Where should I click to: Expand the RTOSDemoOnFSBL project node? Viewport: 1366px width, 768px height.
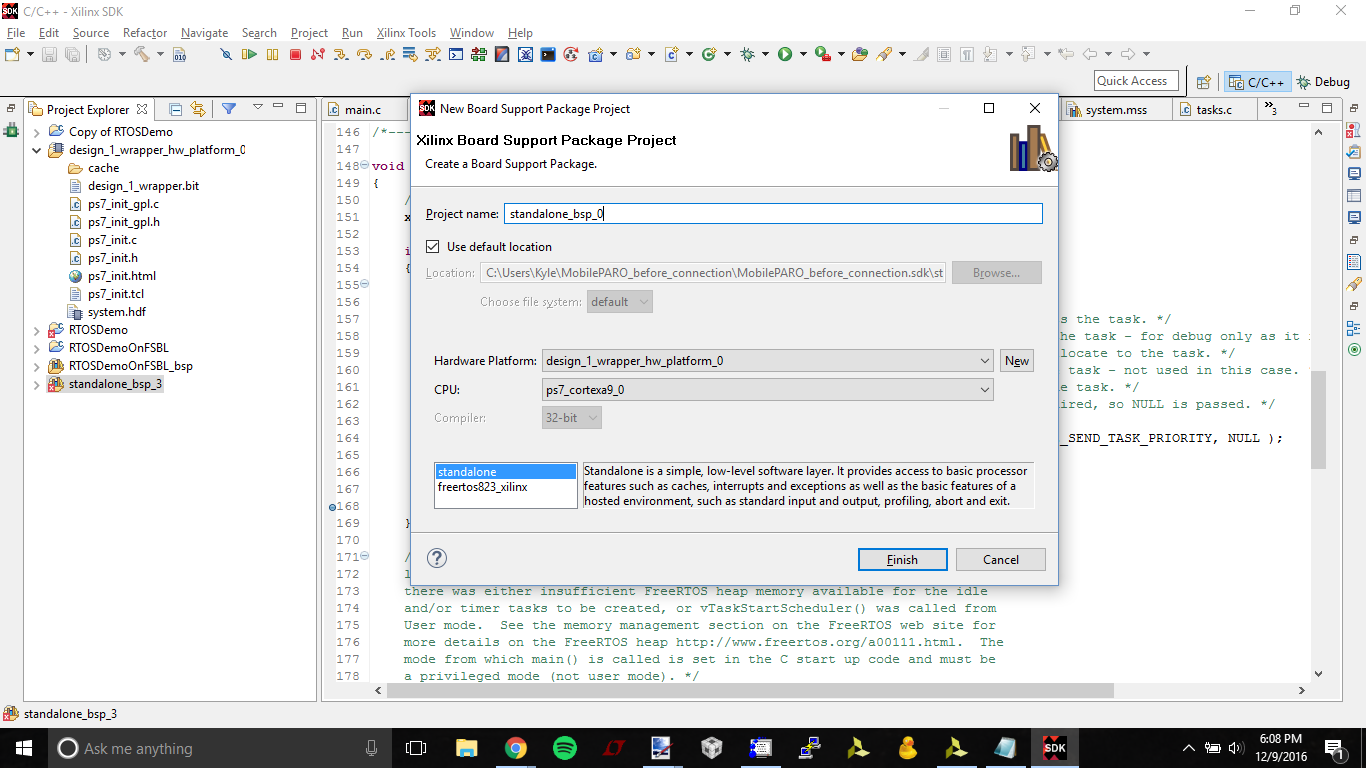[x=37, y=348]
